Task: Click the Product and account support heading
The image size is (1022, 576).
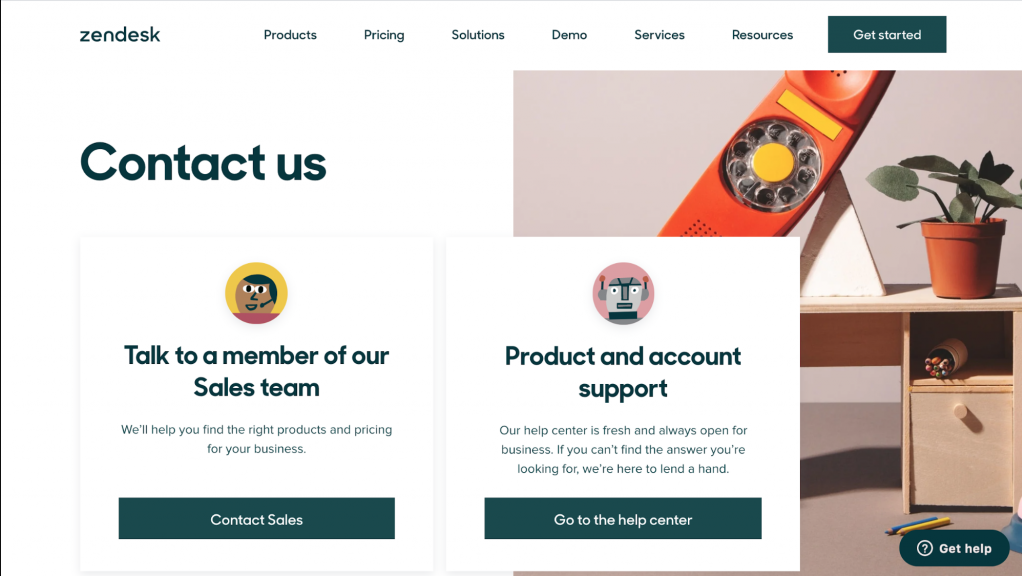Action: 623,372
